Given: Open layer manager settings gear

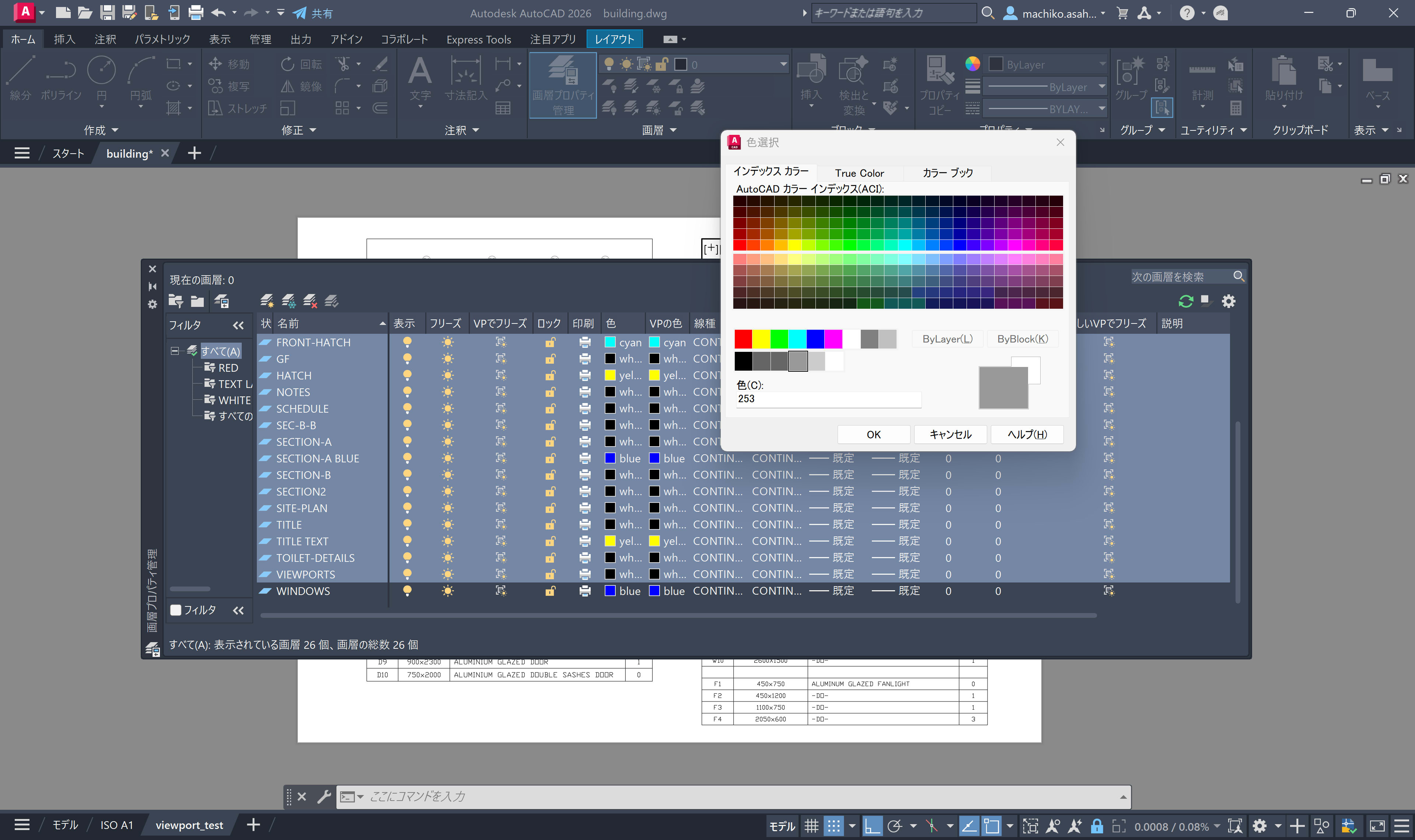Looking at the screenshot, I should pos(1228,301).
